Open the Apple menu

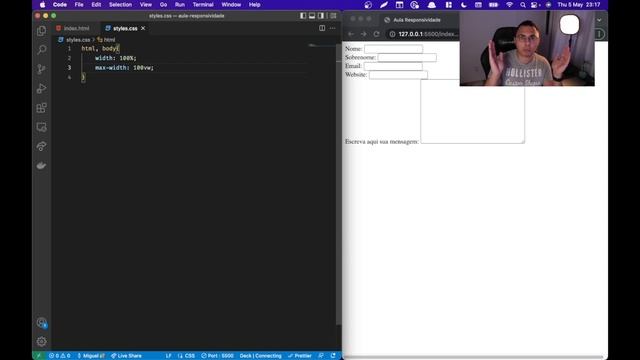tap(42, 4)
